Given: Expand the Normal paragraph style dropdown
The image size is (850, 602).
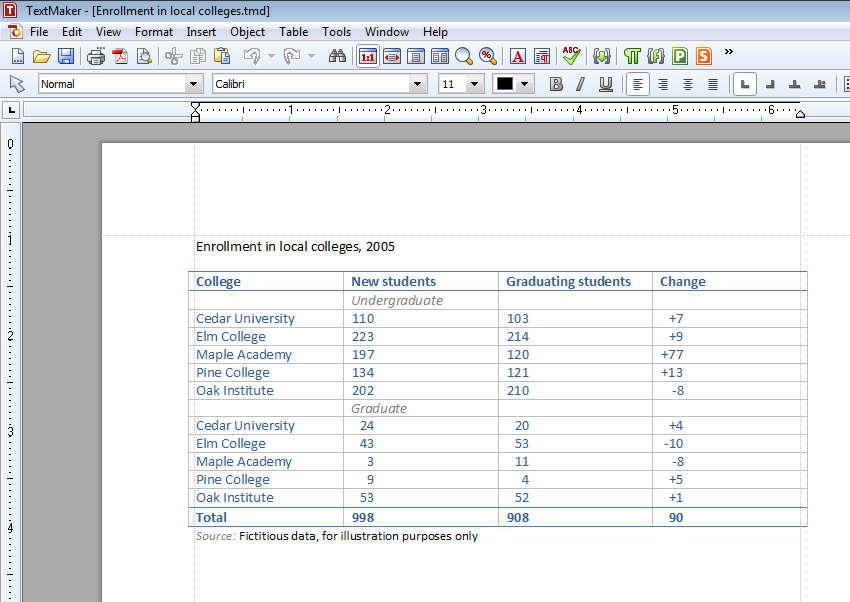Looking at the screenshot, I should pos(194,84).
